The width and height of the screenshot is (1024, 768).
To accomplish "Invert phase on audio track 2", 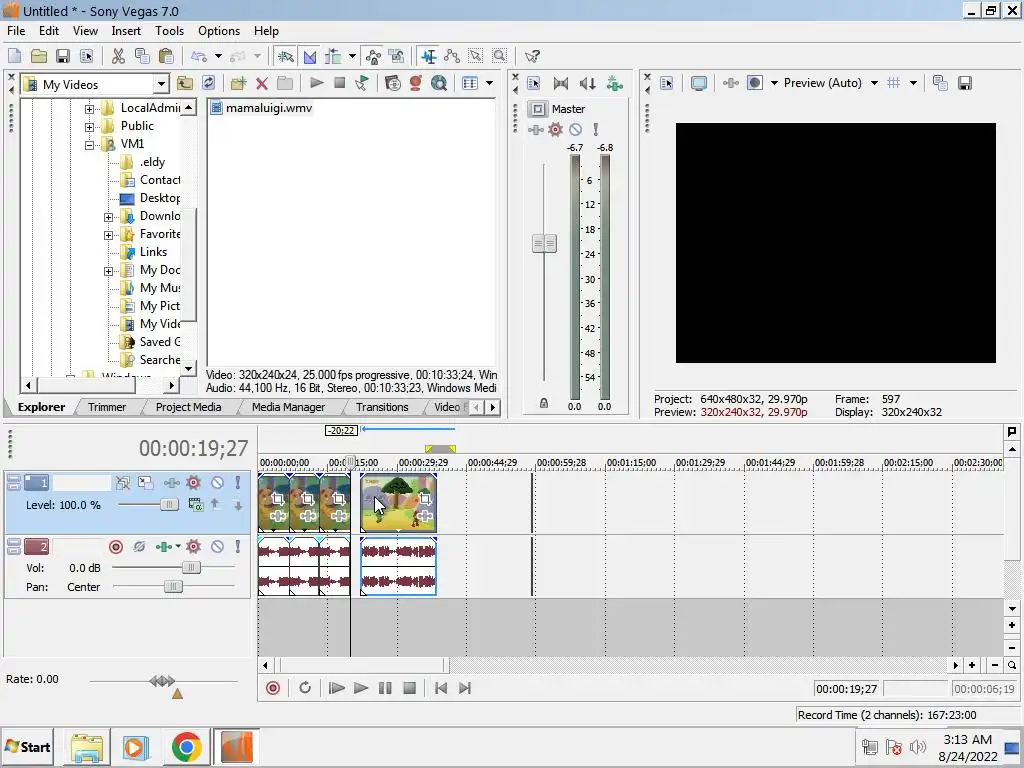I will click(x=139, y=547).
